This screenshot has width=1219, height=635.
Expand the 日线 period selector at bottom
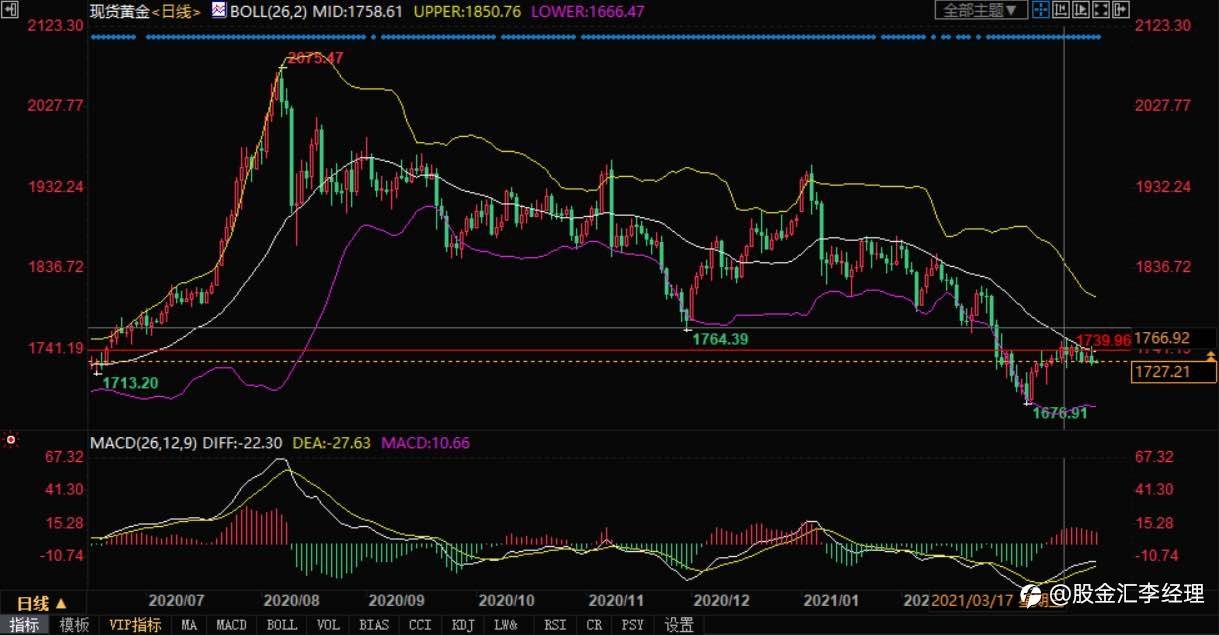[42, 603]
